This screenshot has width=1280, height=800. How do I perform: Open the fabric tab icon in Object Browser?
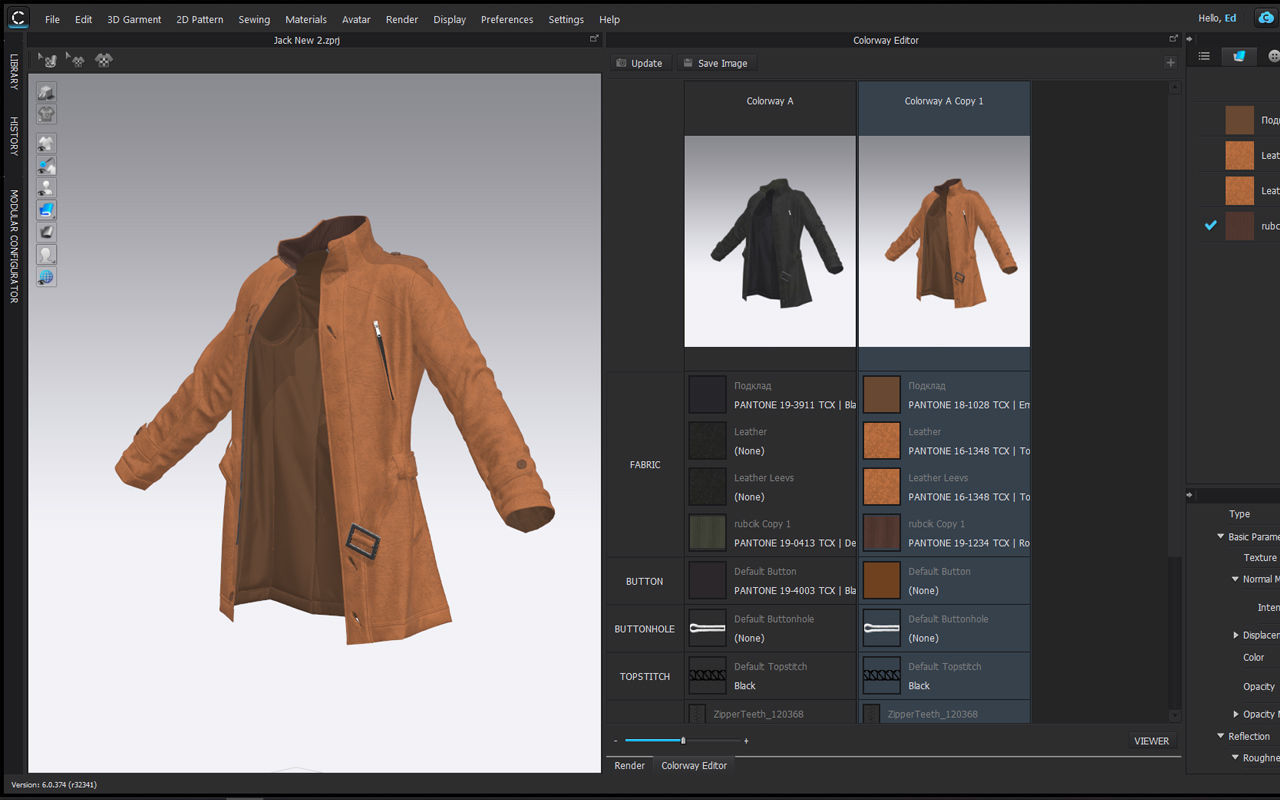1239,56
